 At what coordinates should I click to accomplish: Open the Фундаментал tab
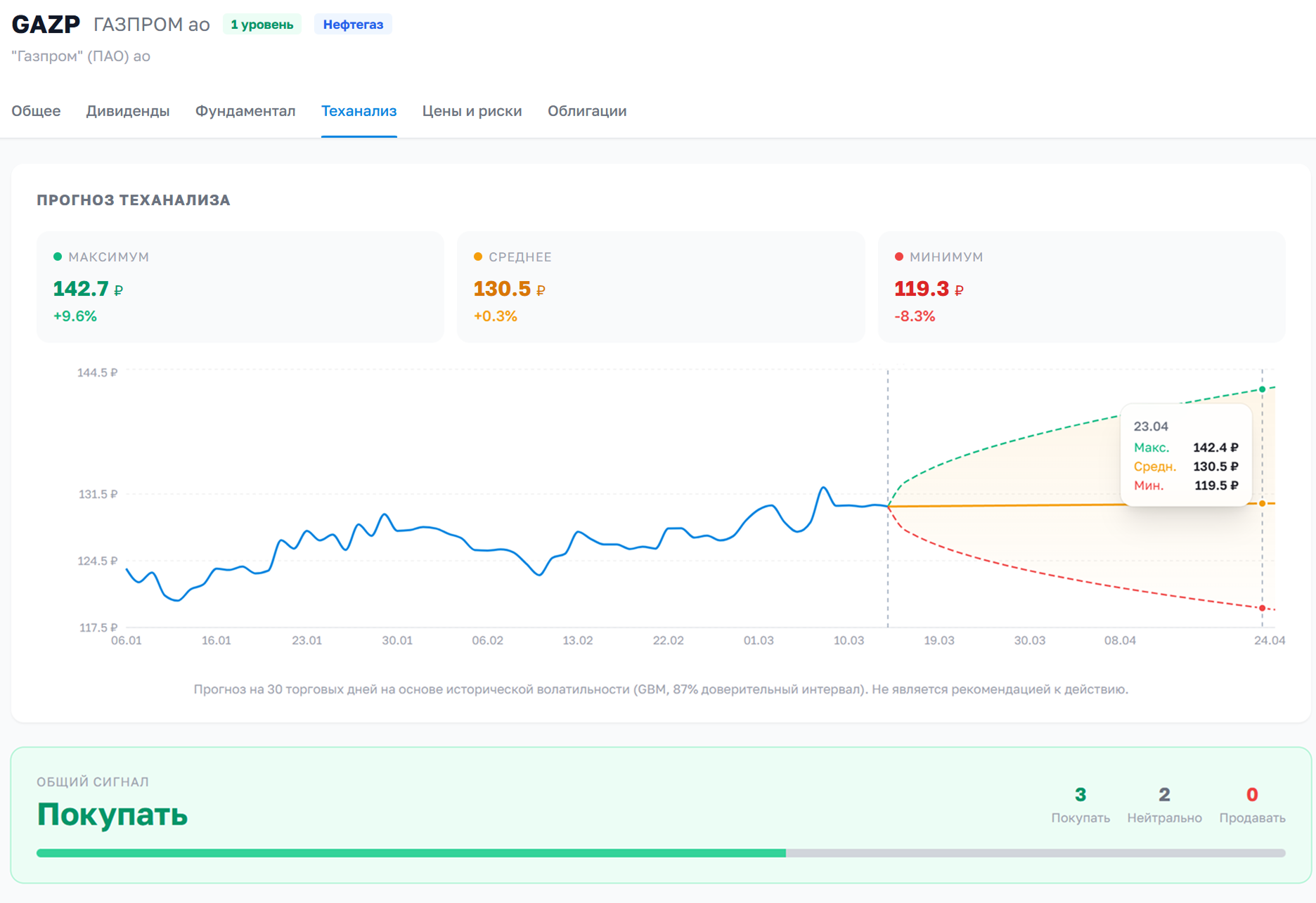[x=245, y=111]
